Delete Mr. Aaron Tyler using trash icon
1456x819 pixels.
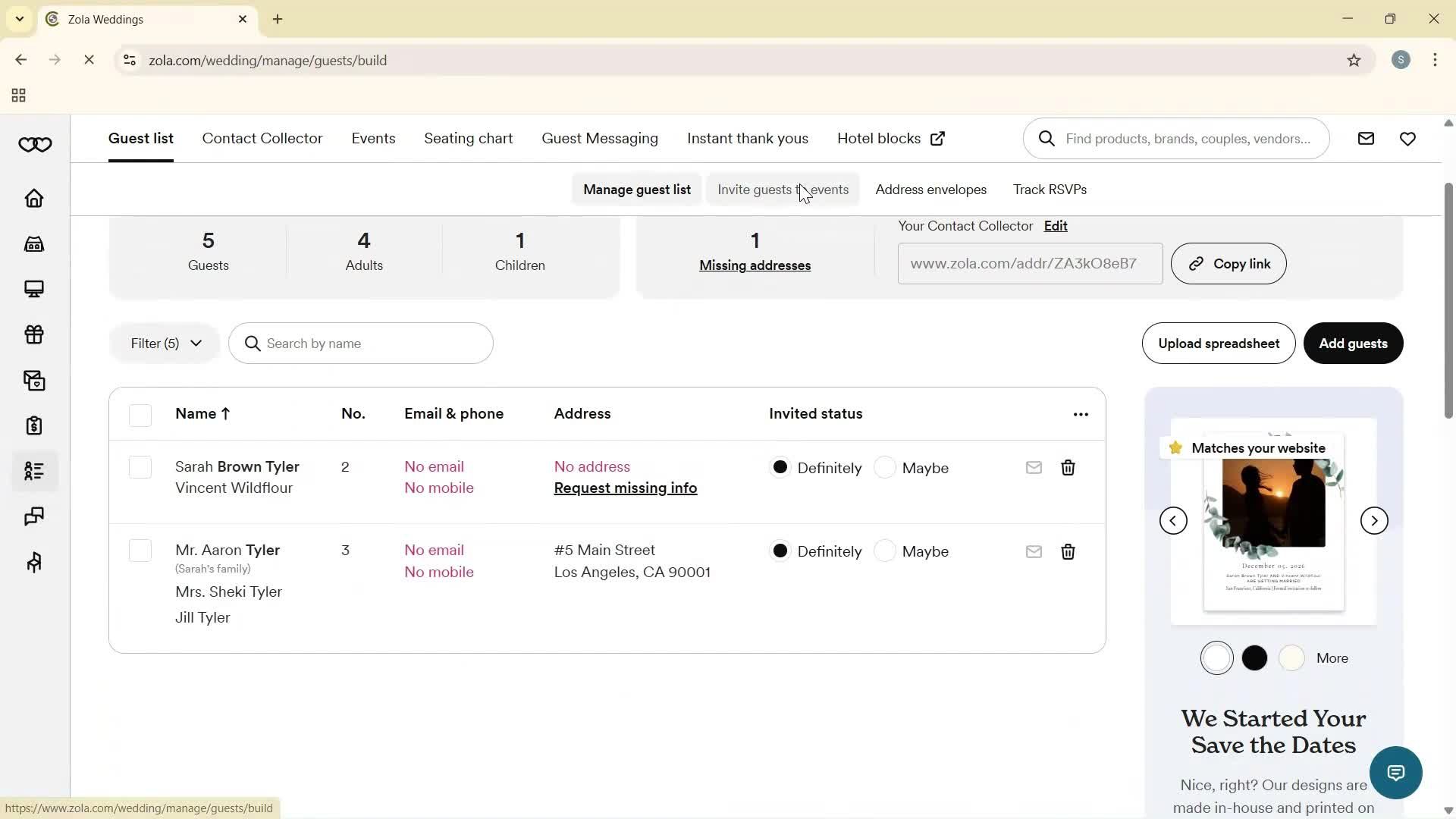pyautogui.click(x=1068, y=551)
